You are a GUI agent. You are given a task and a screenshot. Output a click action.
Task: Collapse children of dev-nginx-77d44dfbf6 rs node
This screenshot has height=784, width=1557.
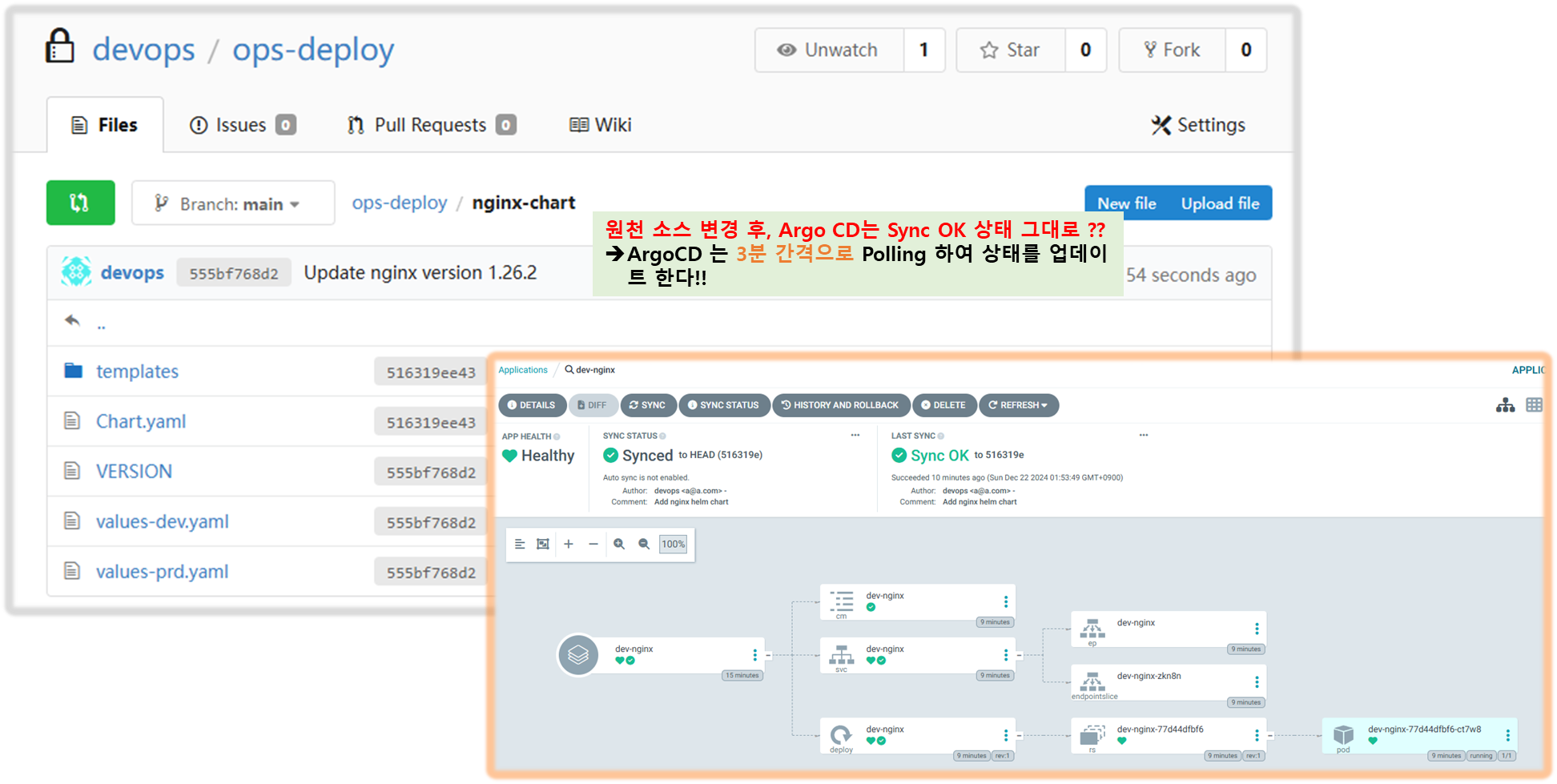[x=1270, y=735]
